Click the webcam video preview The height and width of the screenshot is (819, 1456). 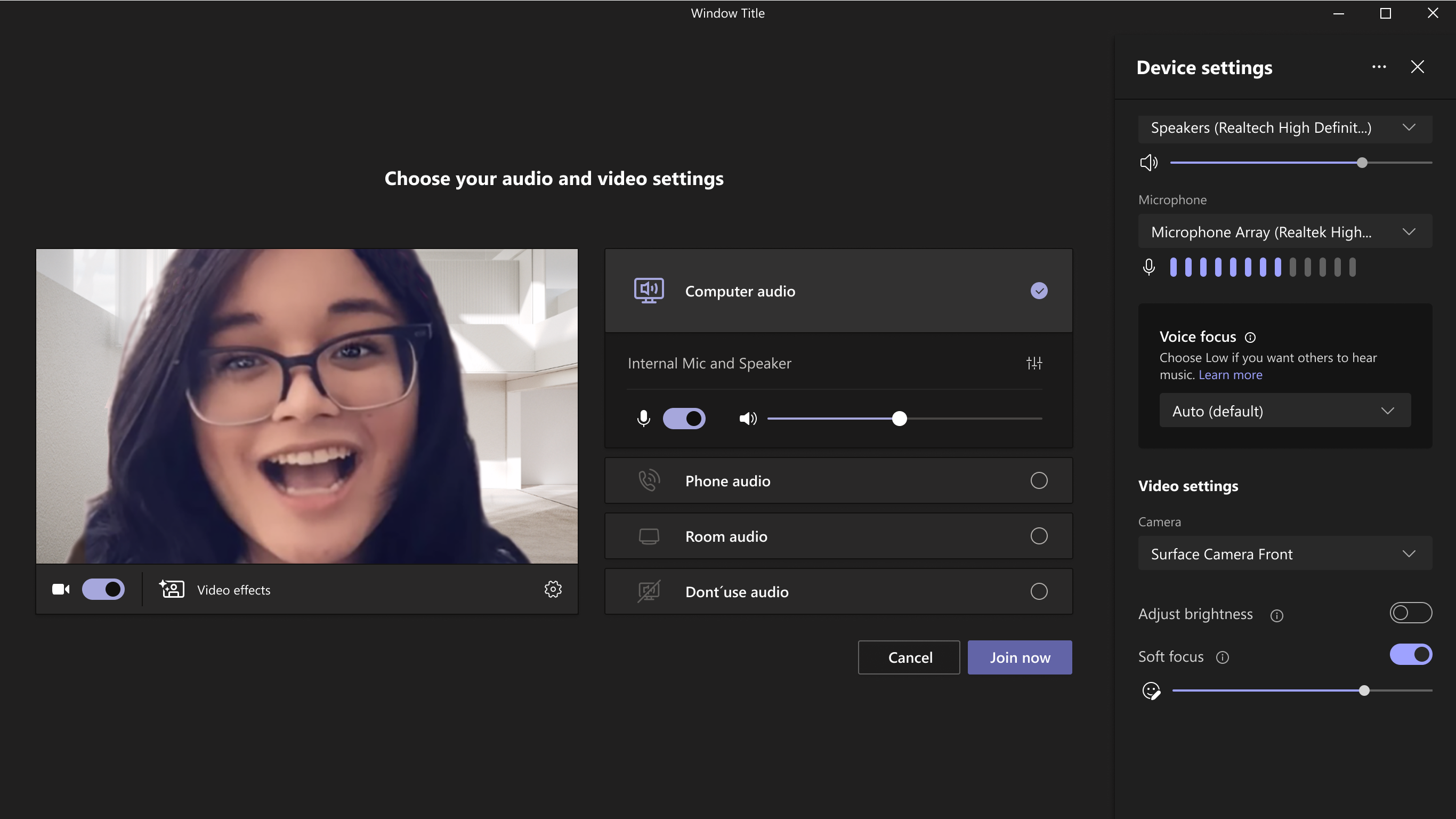(x=307, y=406)
